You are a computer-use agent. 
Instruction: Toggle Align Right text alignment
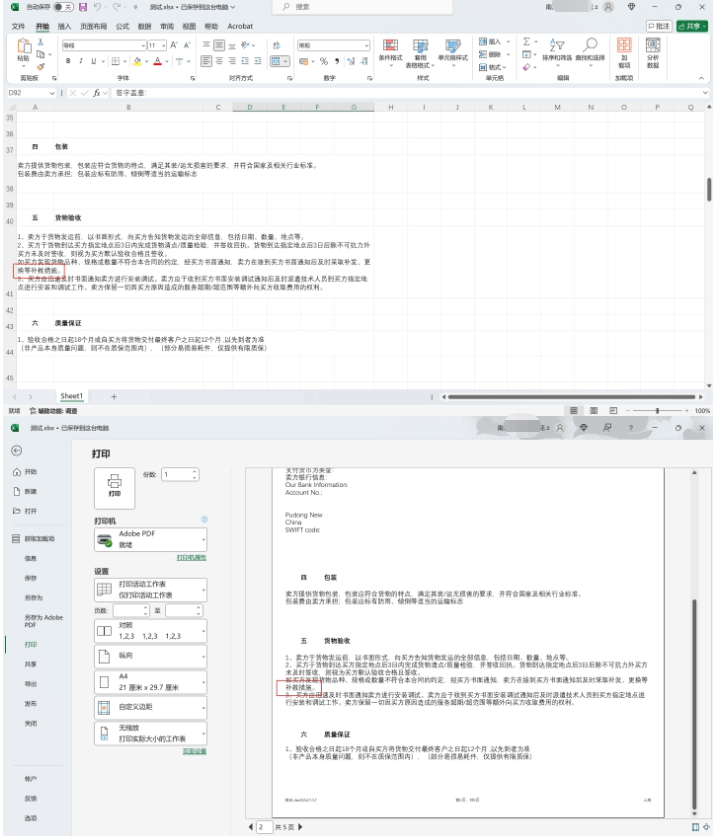[x=232, y=61]
